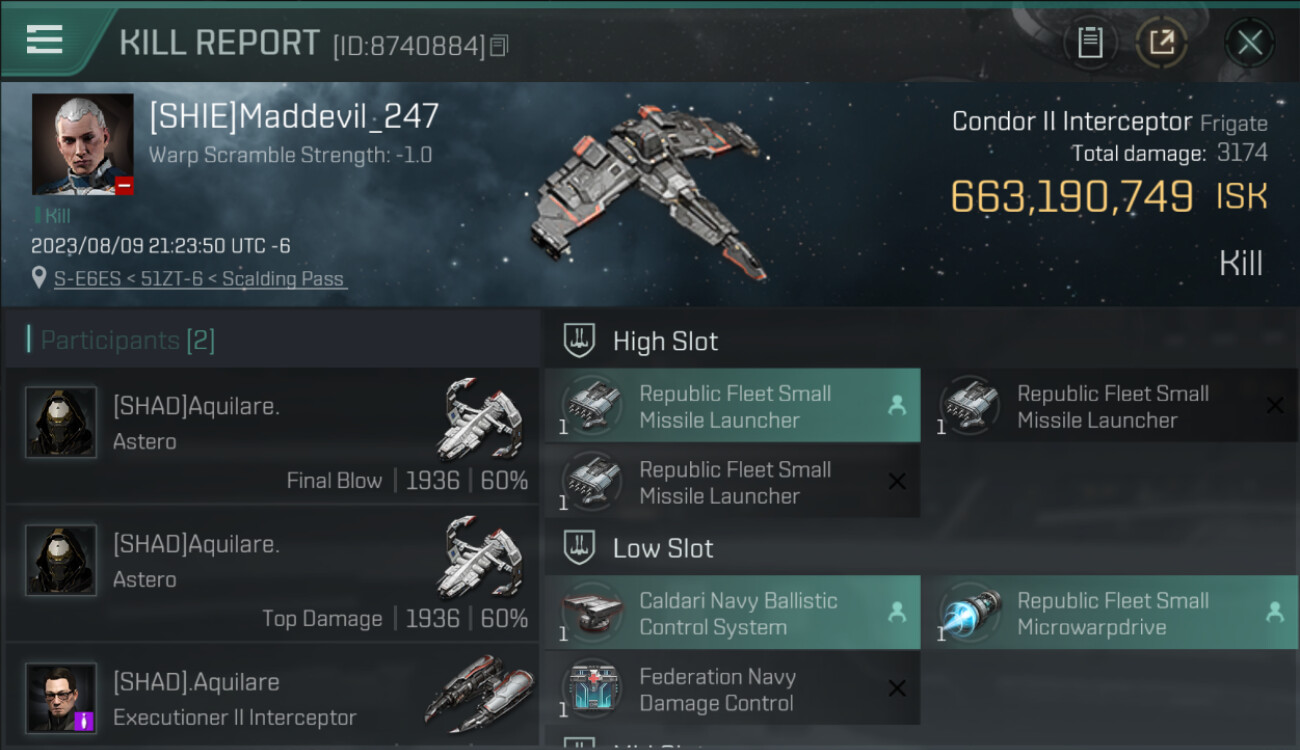
Task: Click the [SHAD].Aquilare pilot name
Action: coord(196,682)
